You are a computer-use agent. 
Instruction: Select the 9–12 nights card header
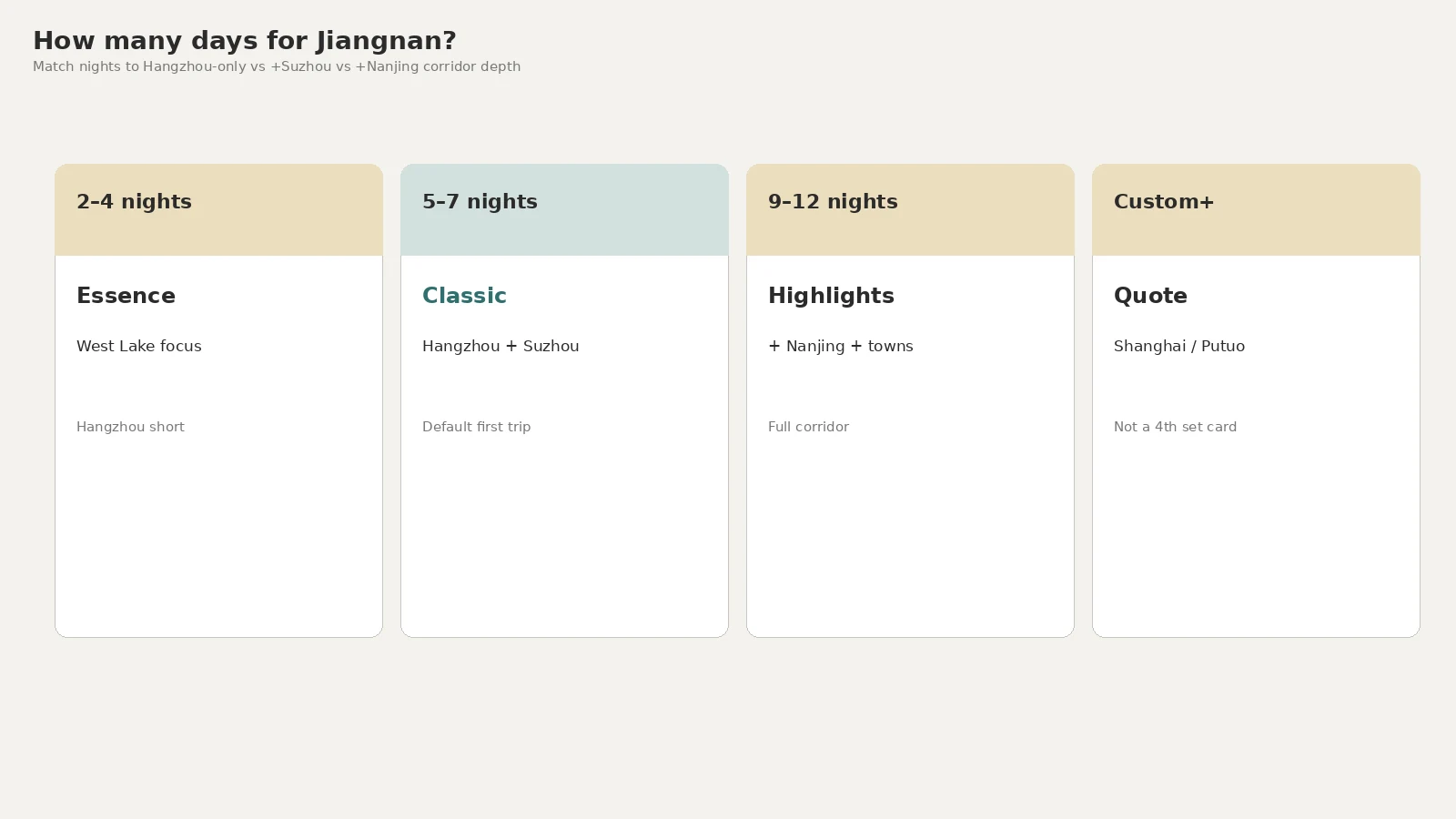[910, 210]
